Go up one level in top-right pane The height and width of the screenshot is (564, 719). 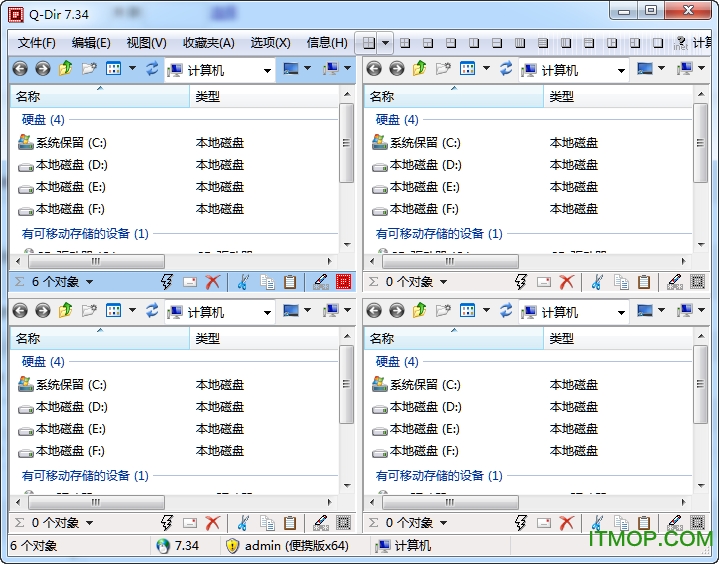[x=420, y=69]
